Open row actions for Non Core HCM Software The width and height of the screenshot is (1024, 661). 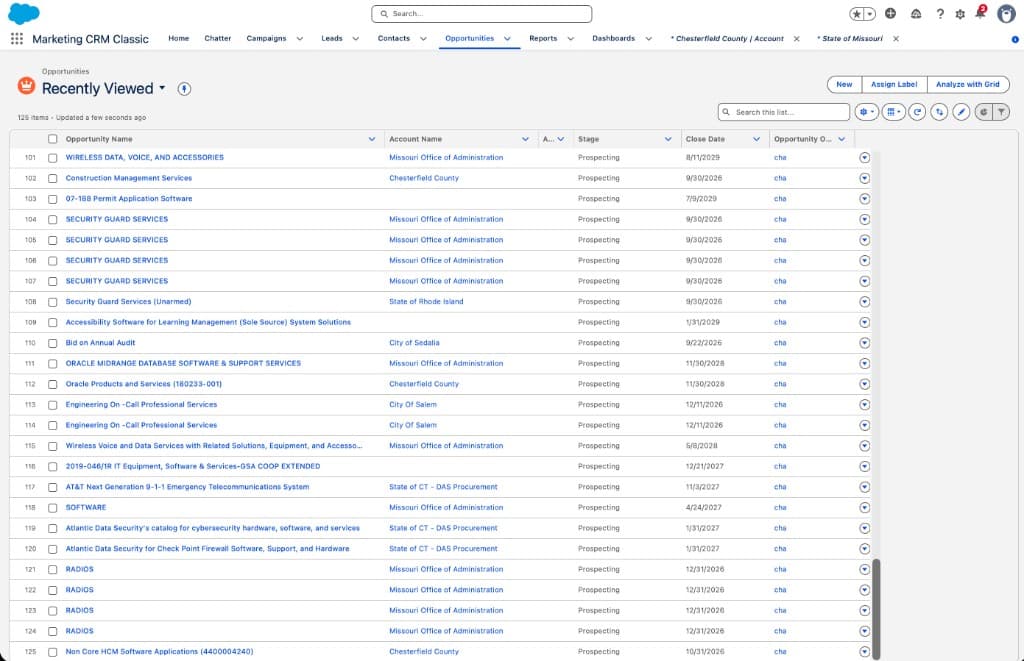point(865,652)
